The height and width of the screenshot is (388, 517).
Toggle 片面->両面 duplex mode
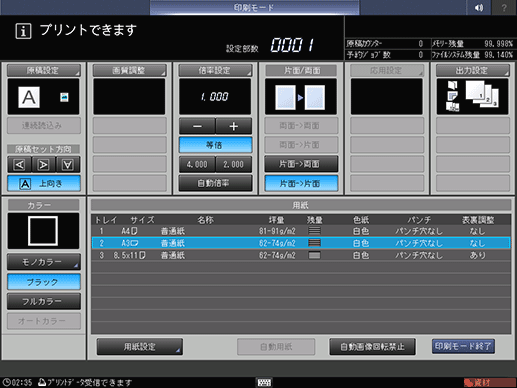[x=301, y=164]
